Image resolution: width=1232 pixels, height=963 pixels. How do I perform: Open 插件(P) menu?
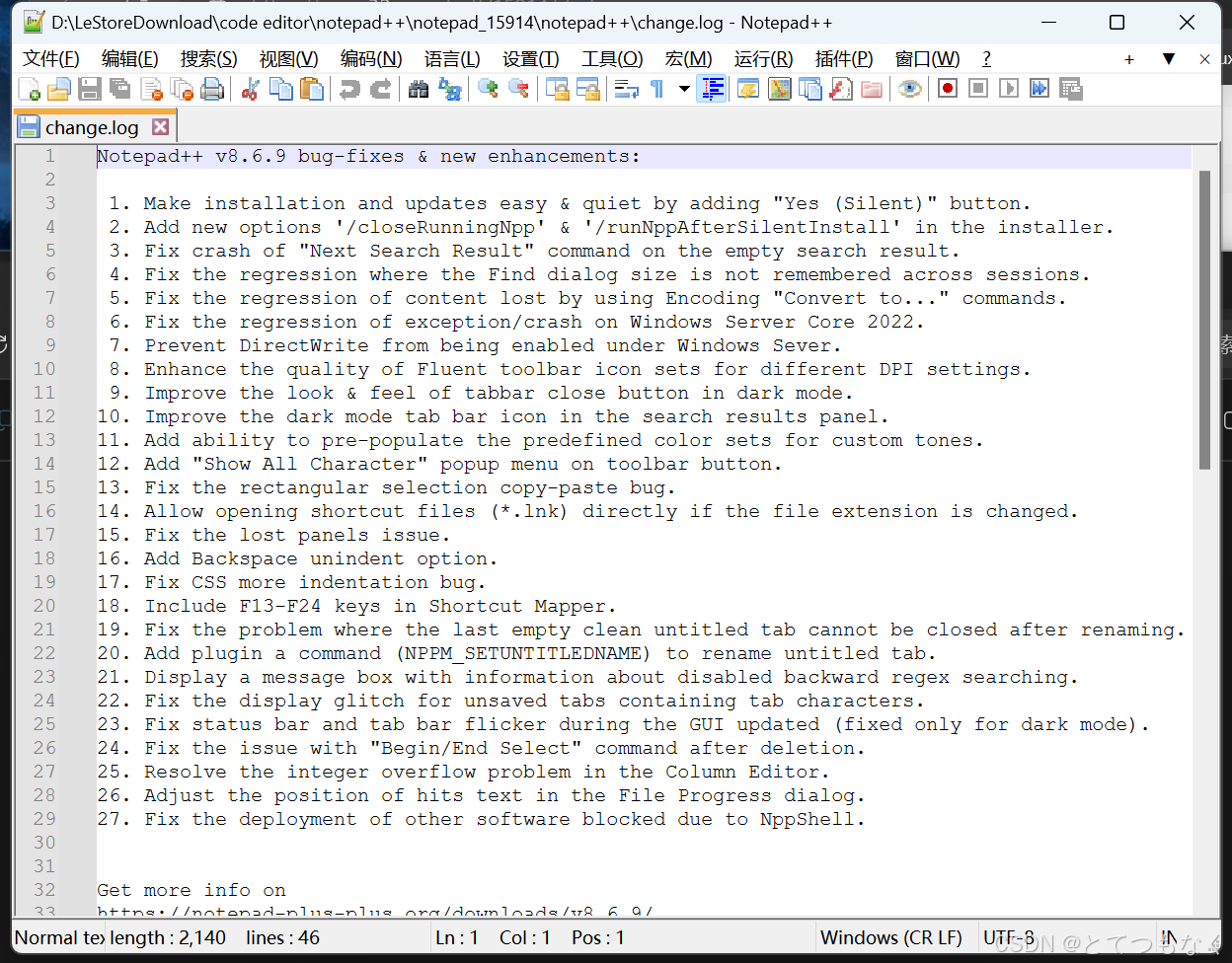[x=844, y=59]
